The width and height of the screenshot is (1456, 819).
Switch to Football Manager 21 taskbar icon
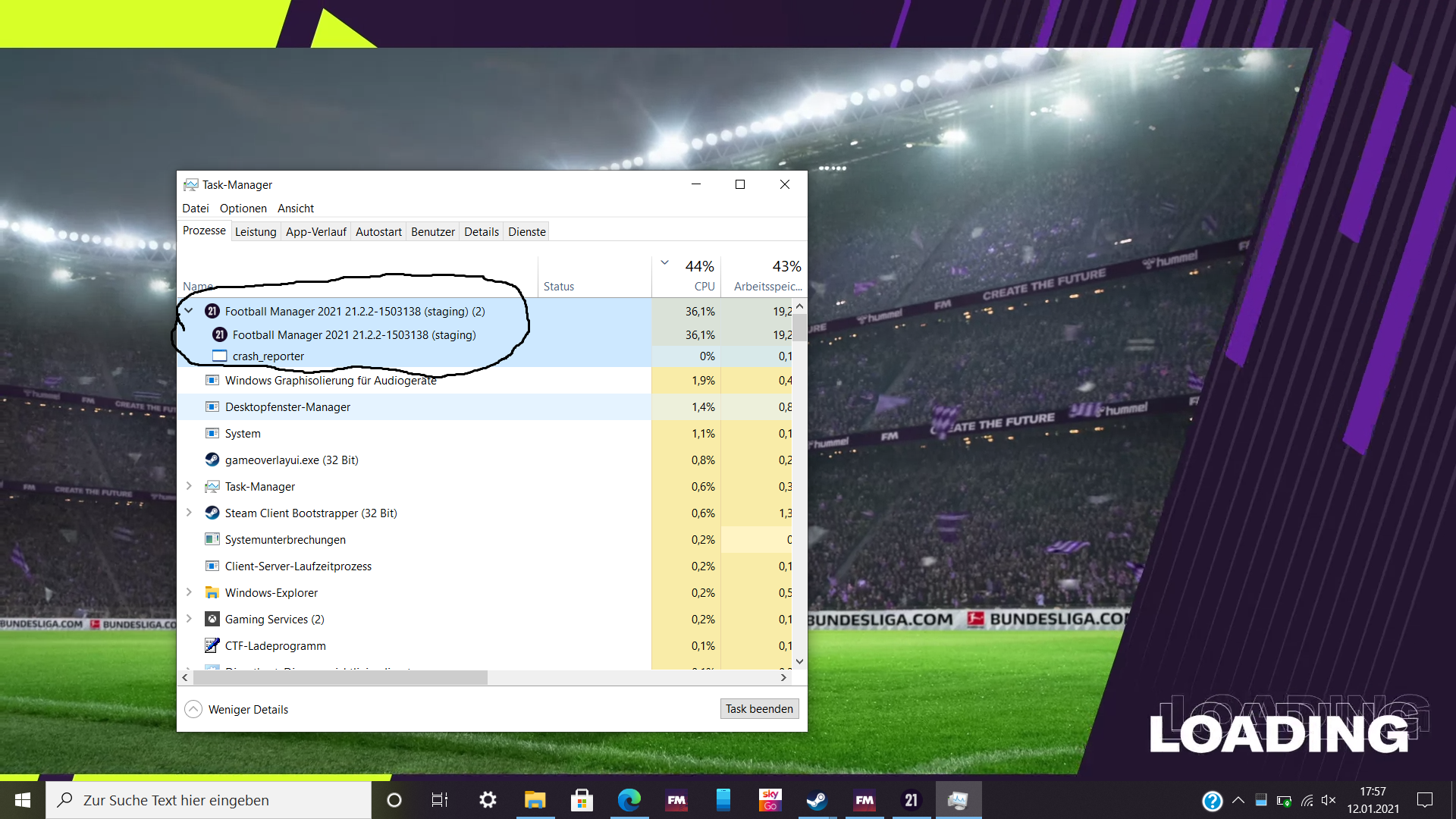[911, 800]
